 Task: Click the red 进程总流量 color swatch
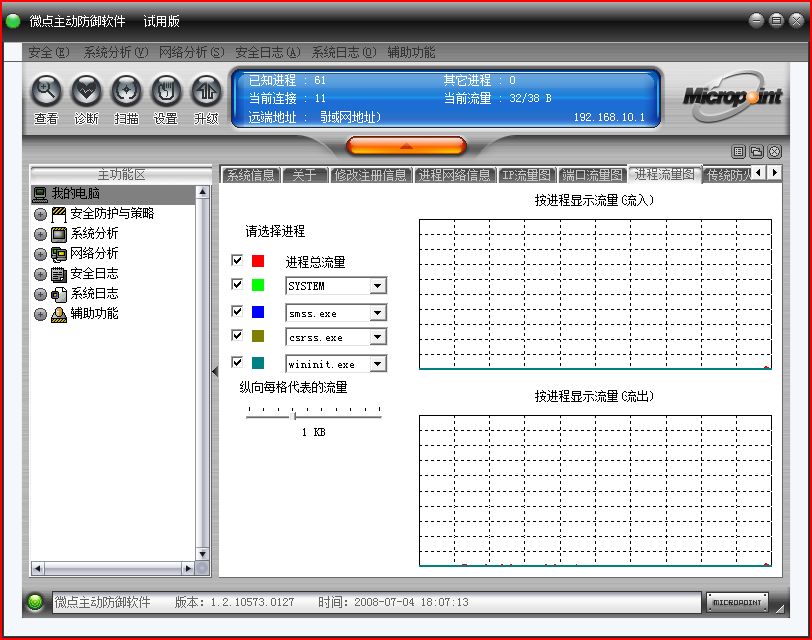point(258,260)
